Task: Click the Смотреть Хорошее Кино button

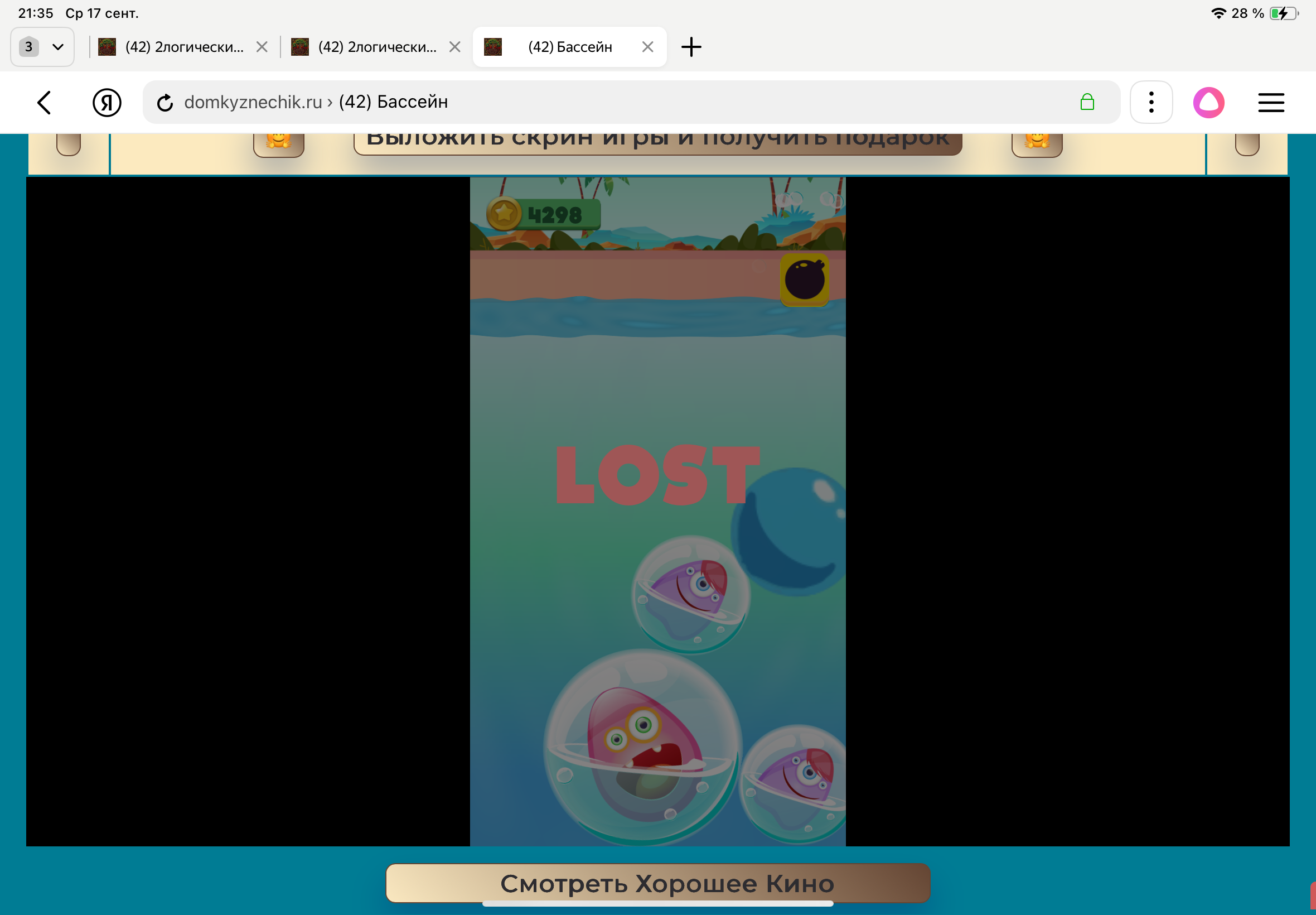Action: (x=657, y=883)
